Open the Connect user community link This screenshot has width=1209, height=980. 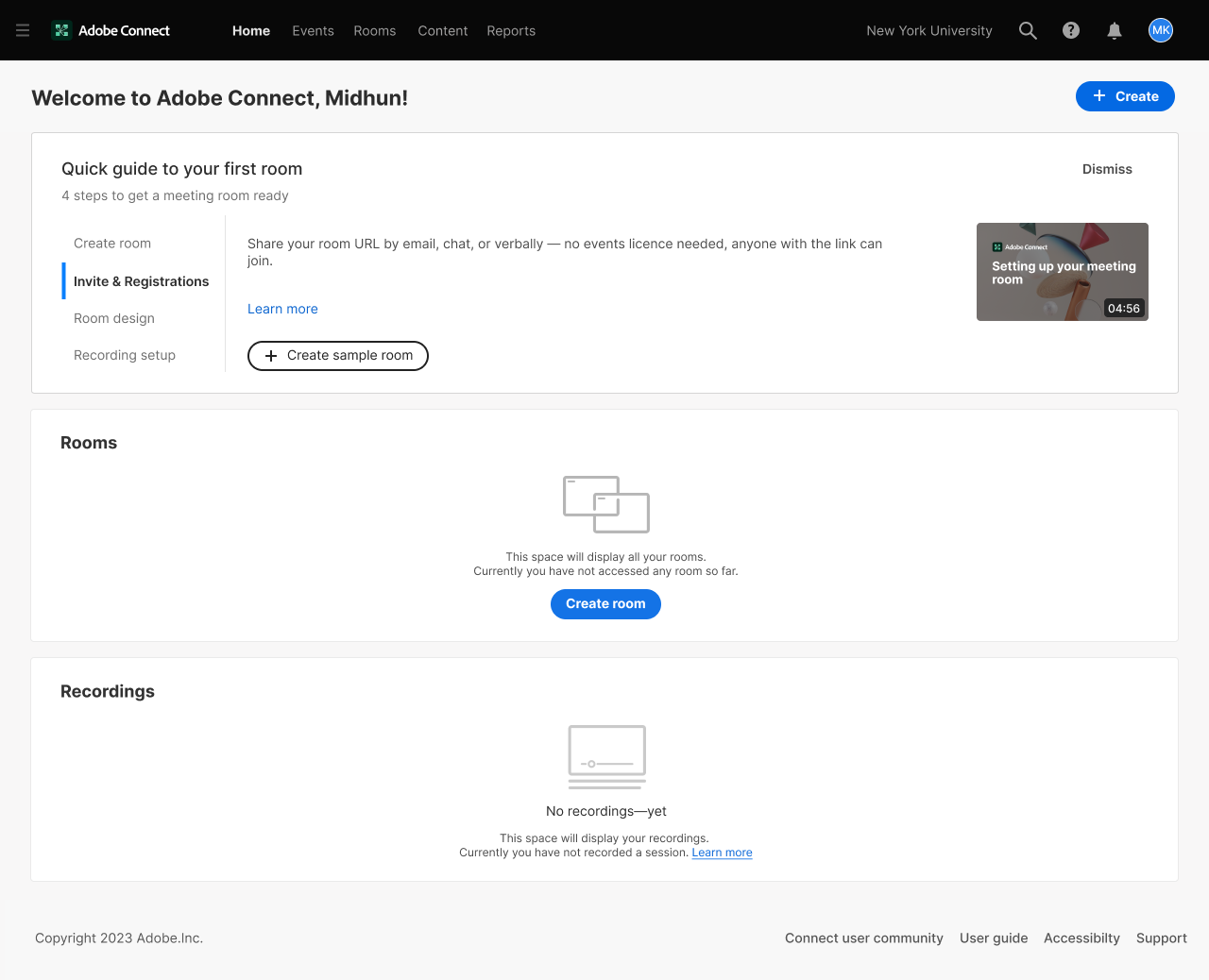point(864,938)
